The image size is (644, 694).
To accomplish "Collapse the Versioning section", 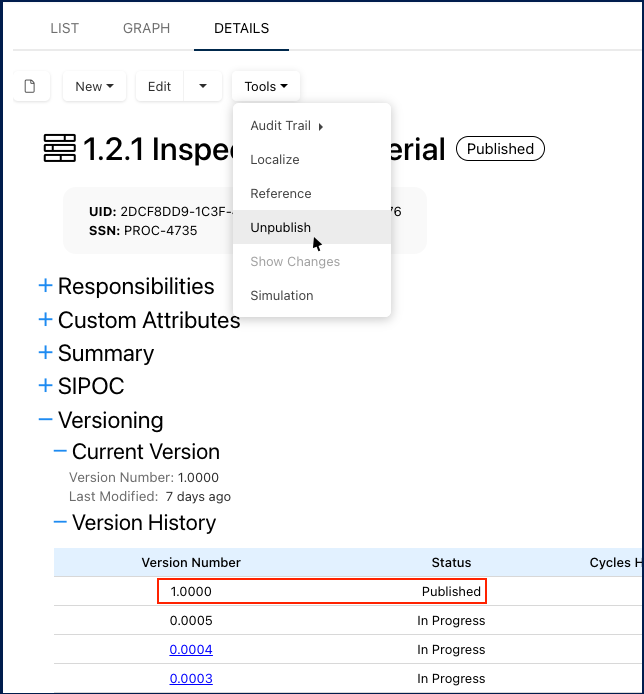I will click(45, 420).
